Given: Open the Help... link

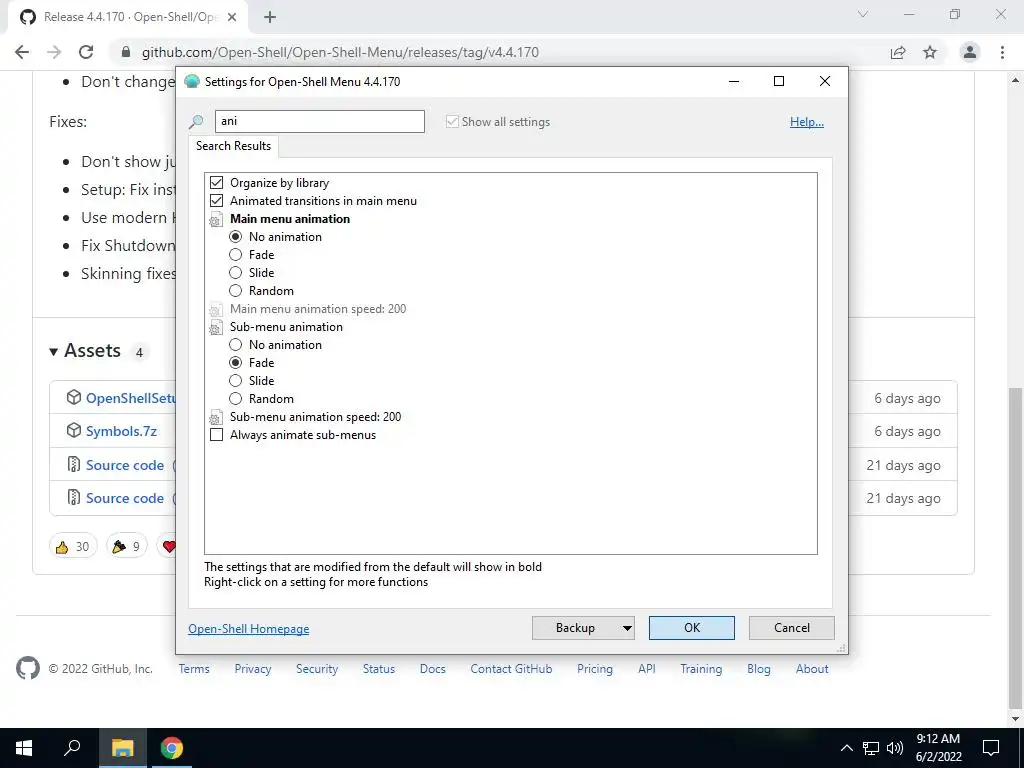Looking at the screenshot, I should pyautogui.click(x=807, y=122).
